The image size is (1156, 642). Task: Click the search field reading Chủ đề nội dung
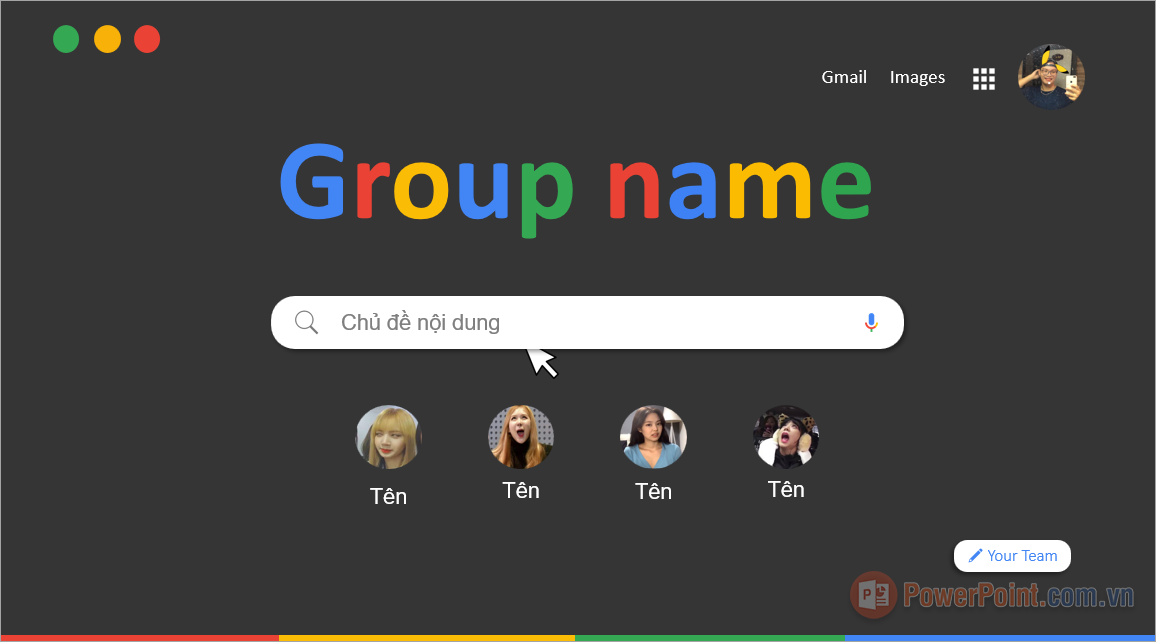coord(587,322)
